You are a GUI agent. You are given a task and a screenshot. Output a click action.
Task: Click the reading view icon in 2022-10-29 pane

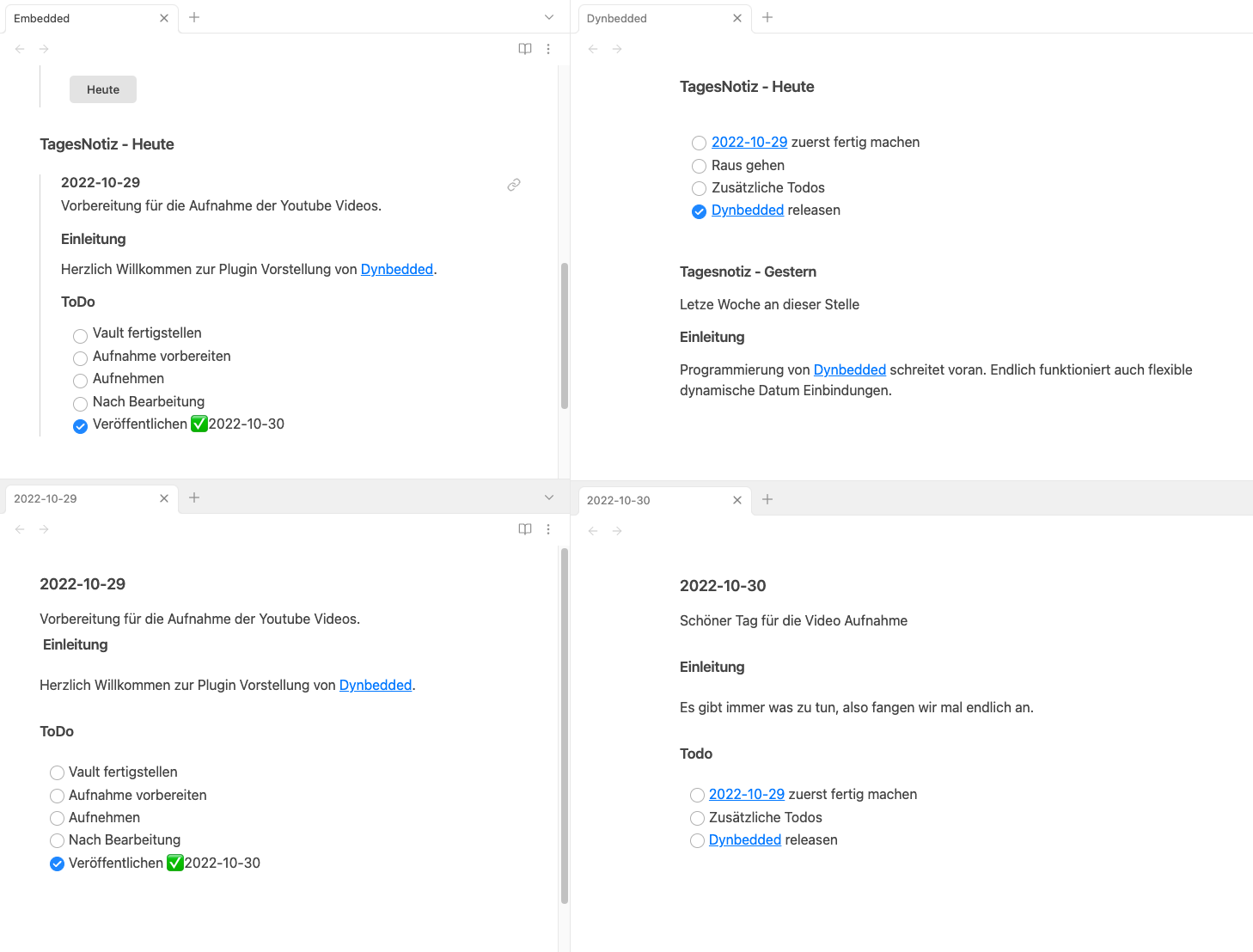pos(525,529)
